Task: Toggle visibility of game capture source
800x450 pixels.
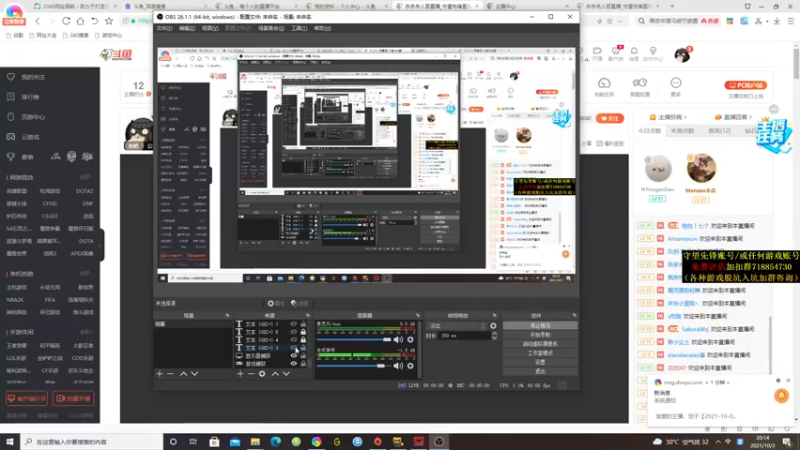Action: coord(293,364)
